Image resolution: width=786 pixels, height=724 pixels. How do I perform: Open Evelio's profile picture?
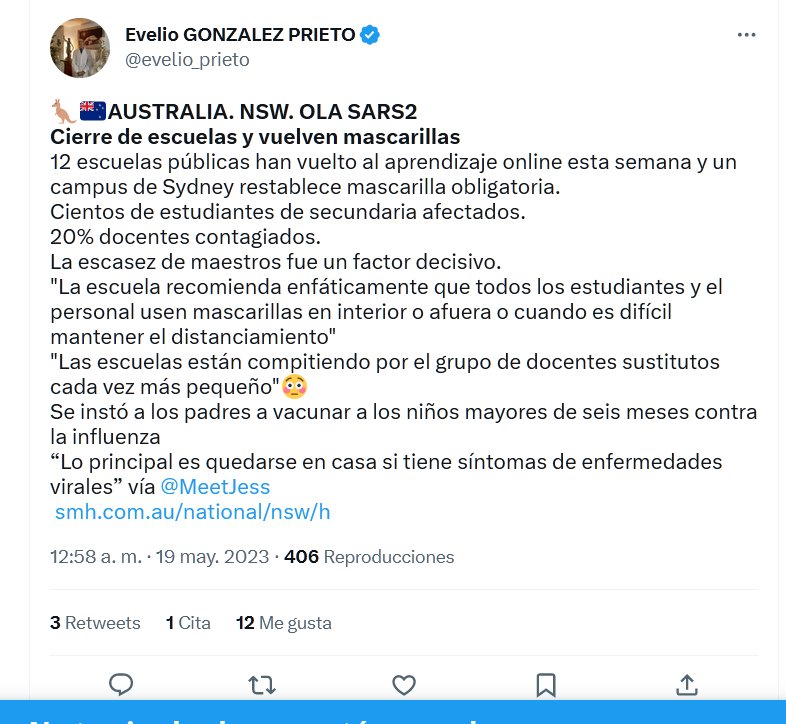tap(79, 47)
